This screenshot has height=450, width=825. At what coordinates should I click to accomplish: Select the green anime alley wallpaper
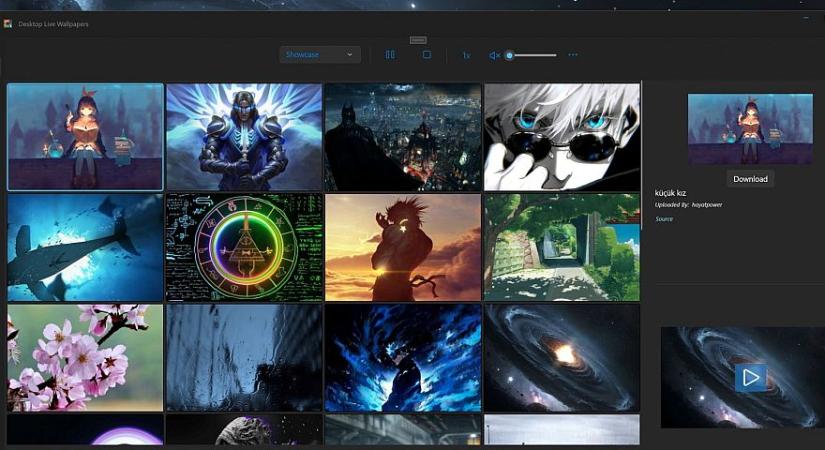[562, 247]
